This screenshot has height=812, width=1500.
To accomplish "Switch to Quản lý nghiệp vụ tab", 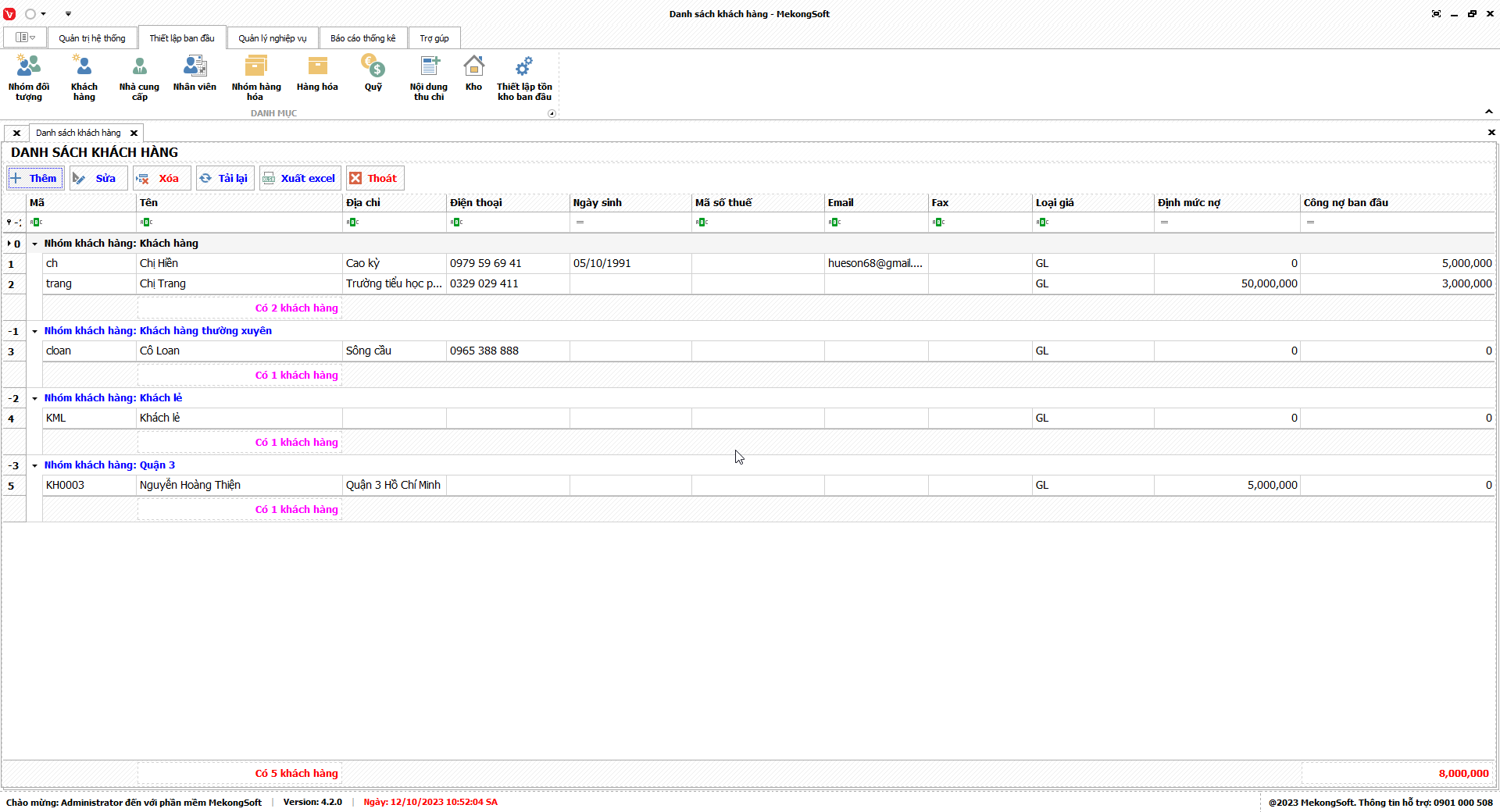I will coord(273,38).
